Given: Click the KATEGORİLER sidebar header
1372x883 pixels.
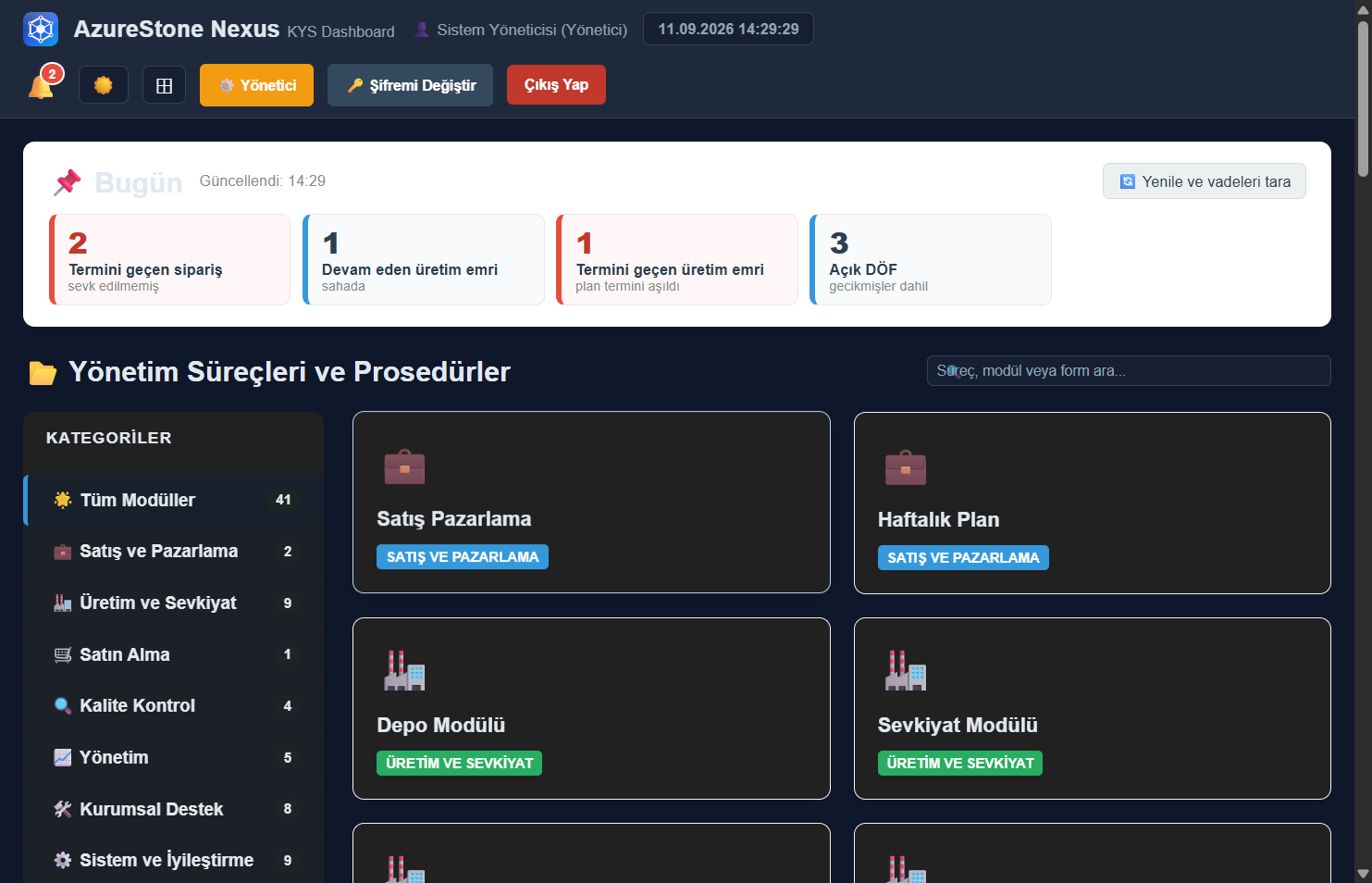Looking at the screenshot, I should [x=109, y=438].
